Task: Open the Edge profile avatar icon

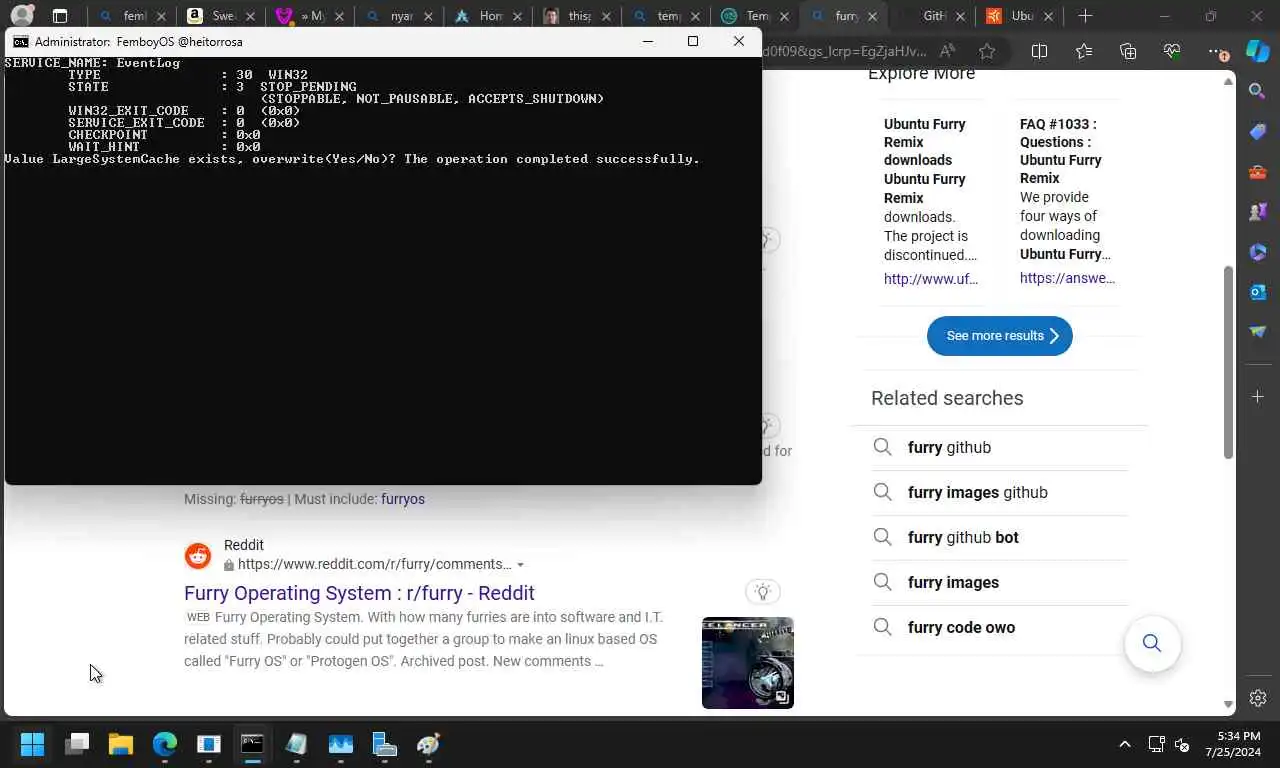Action: coord(22,16)
